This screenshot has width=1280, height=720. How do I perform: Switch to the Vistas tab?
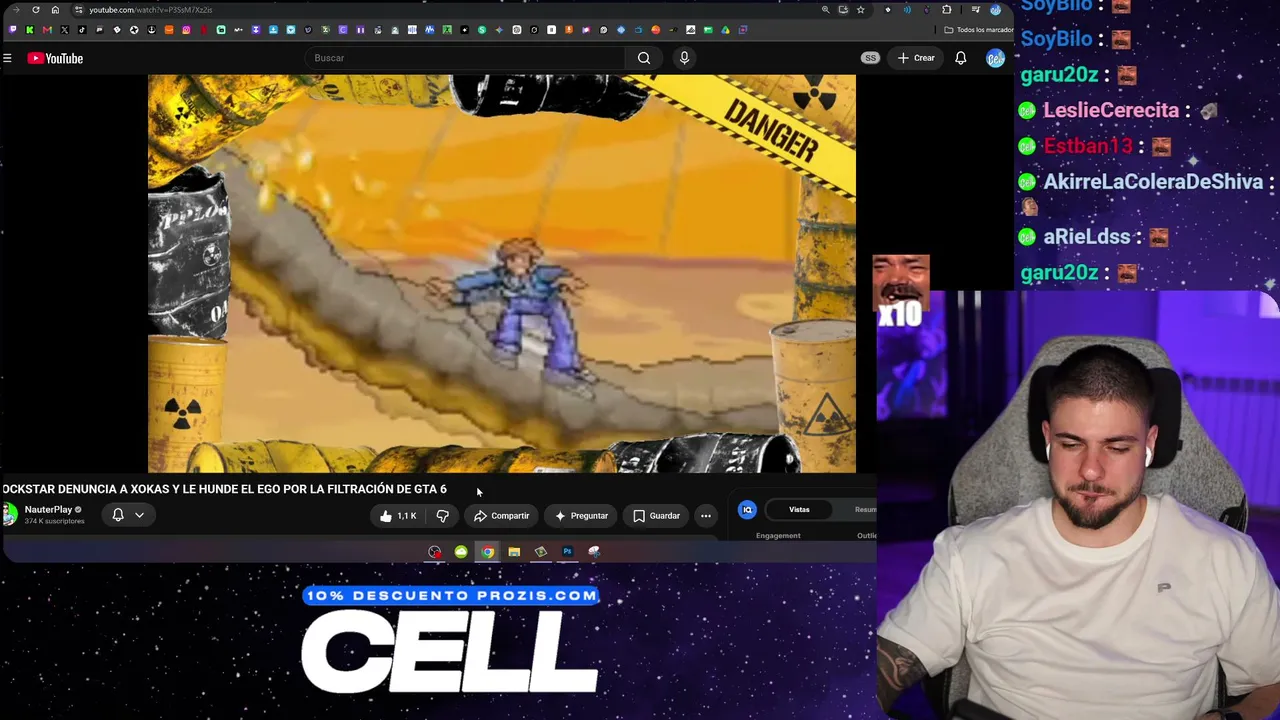coord(799,510)
